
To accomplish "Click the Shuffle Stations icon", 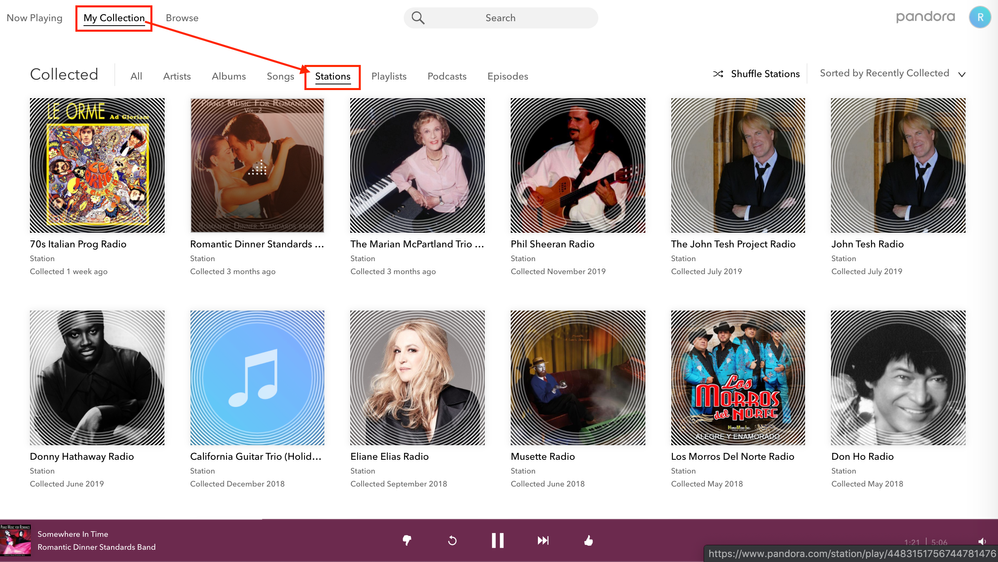I will coord(718,74).
